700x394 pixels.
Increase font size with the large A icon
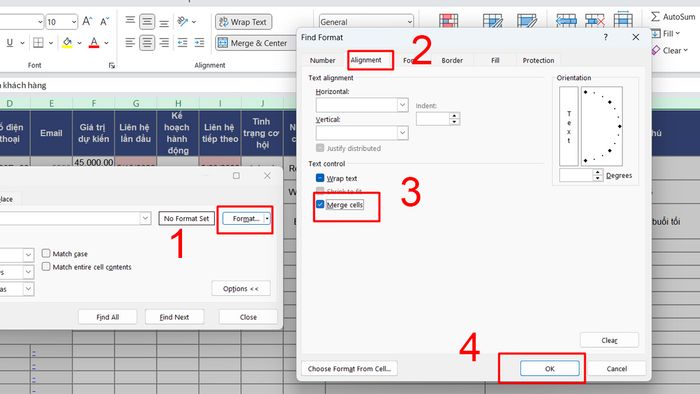click(x=87, y=21)
